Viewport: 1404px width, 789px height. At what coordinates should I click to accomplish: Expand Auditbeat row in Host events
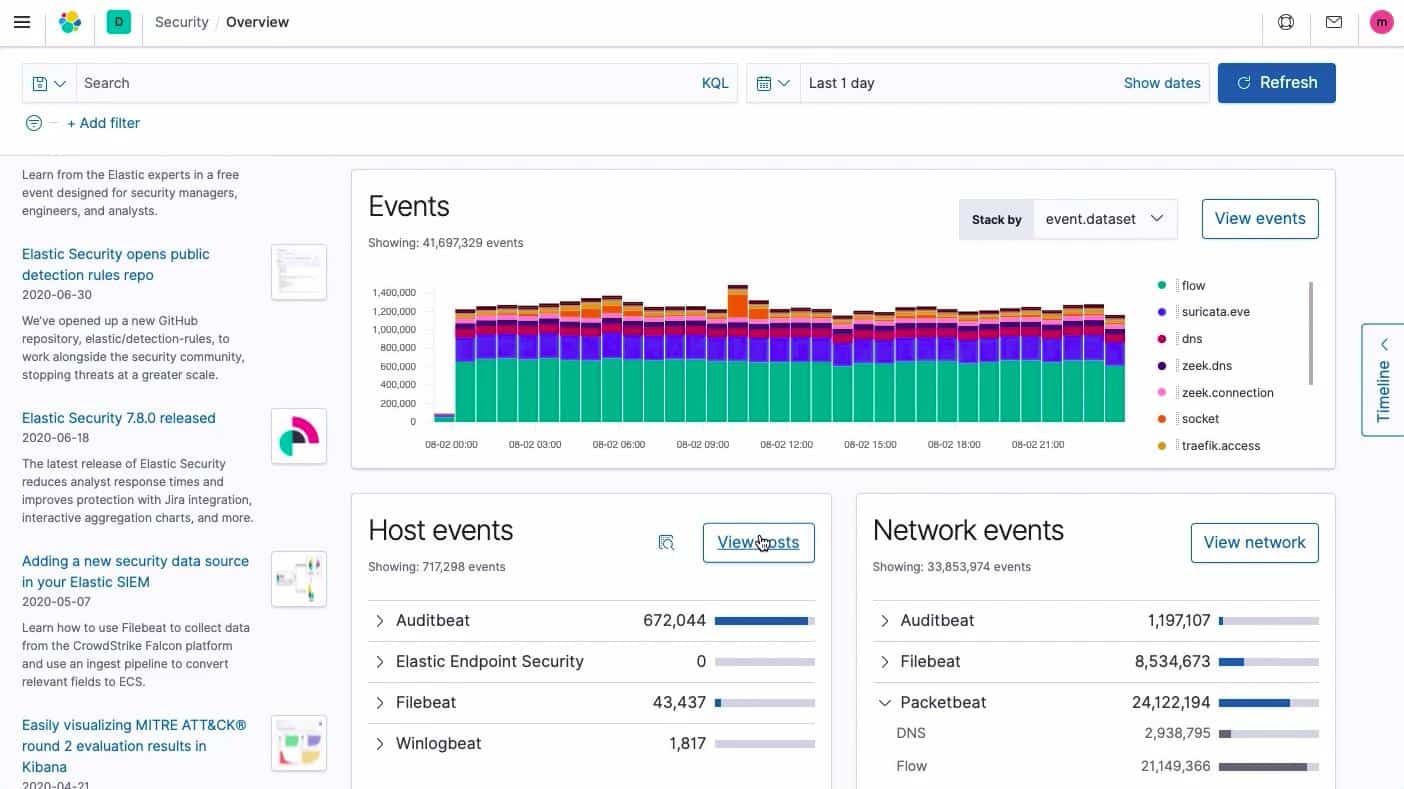[380, 621]
